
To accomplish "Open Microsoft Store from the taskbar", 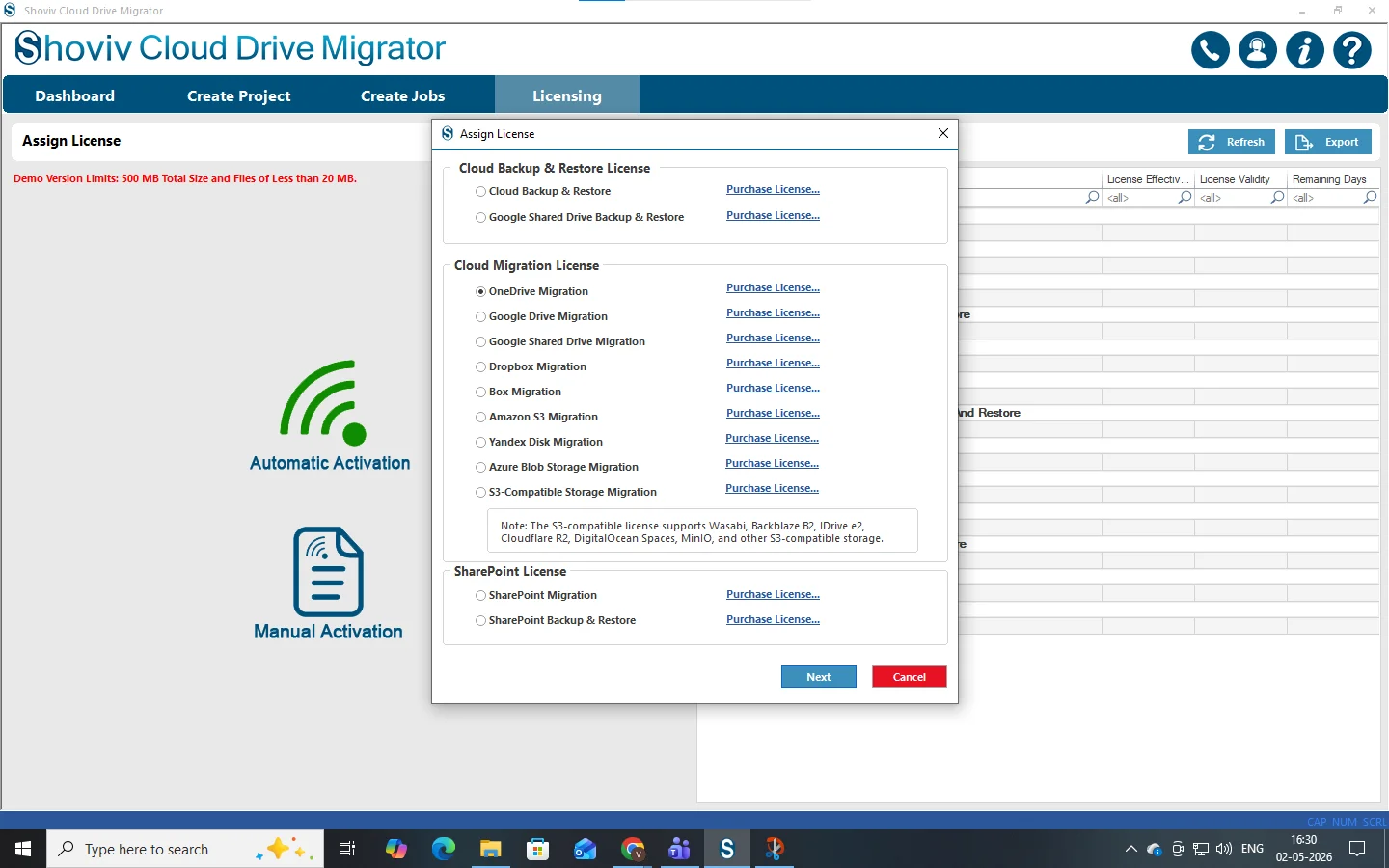I will (538, 849).
